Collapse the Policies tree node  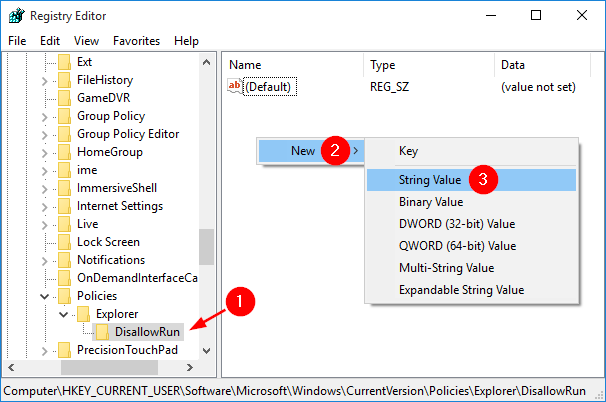click(x=45, y=296)
